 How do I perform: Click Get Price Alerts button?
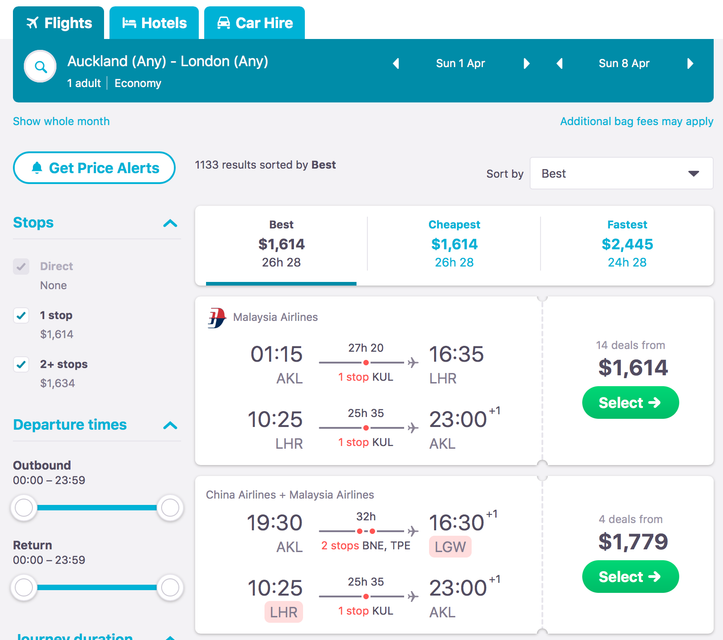tap(94, 168)
